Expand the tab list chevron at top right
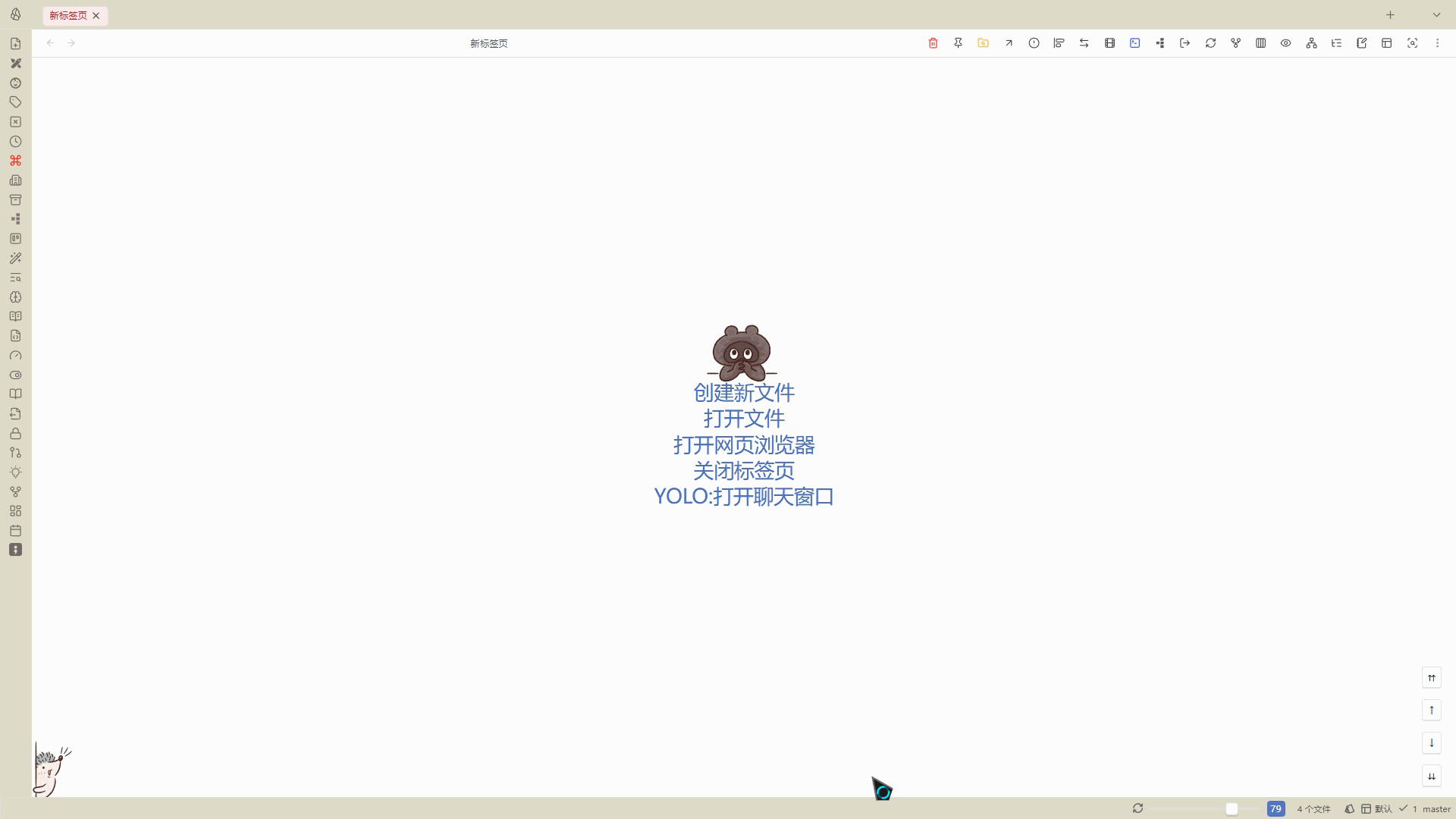The width and height of the screenshot is (1456, 819). pyautogui.click(x=1436, y=15)
